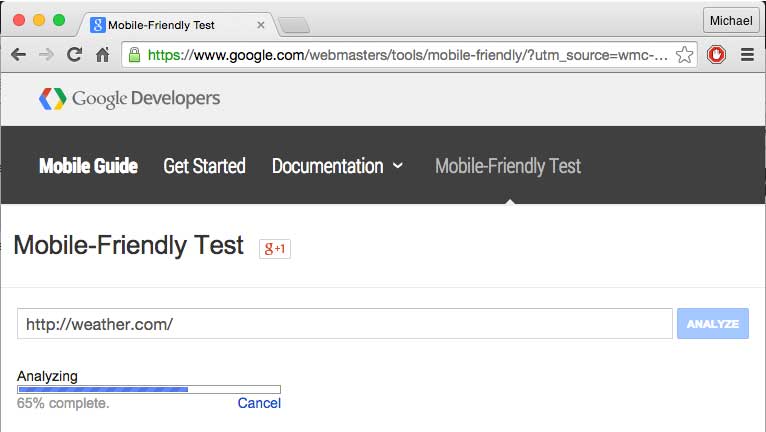Maximize the window with green button
Viewport: 766px width, 432px height.
(59, 20)
